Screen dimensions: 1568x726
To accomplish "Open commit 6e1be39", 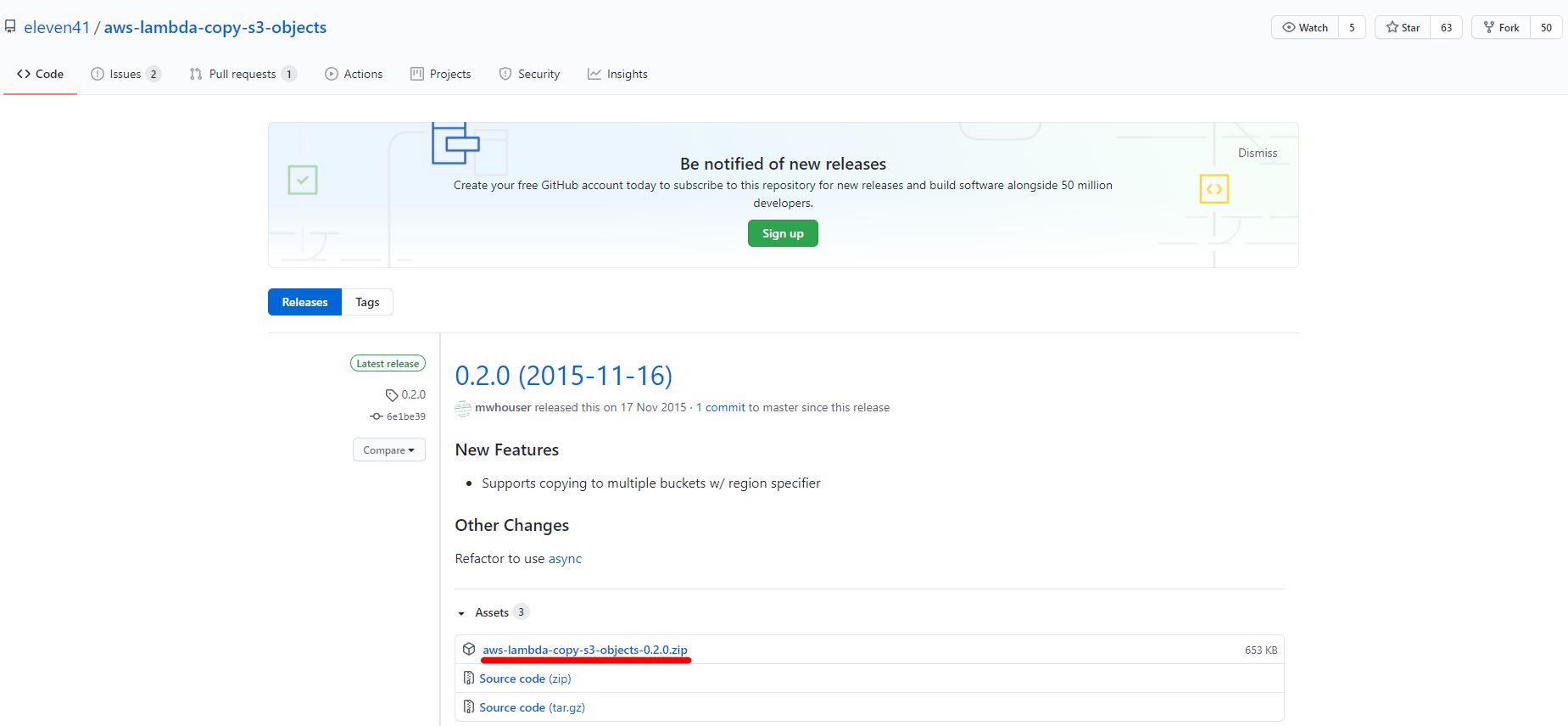I will point(399,416).
